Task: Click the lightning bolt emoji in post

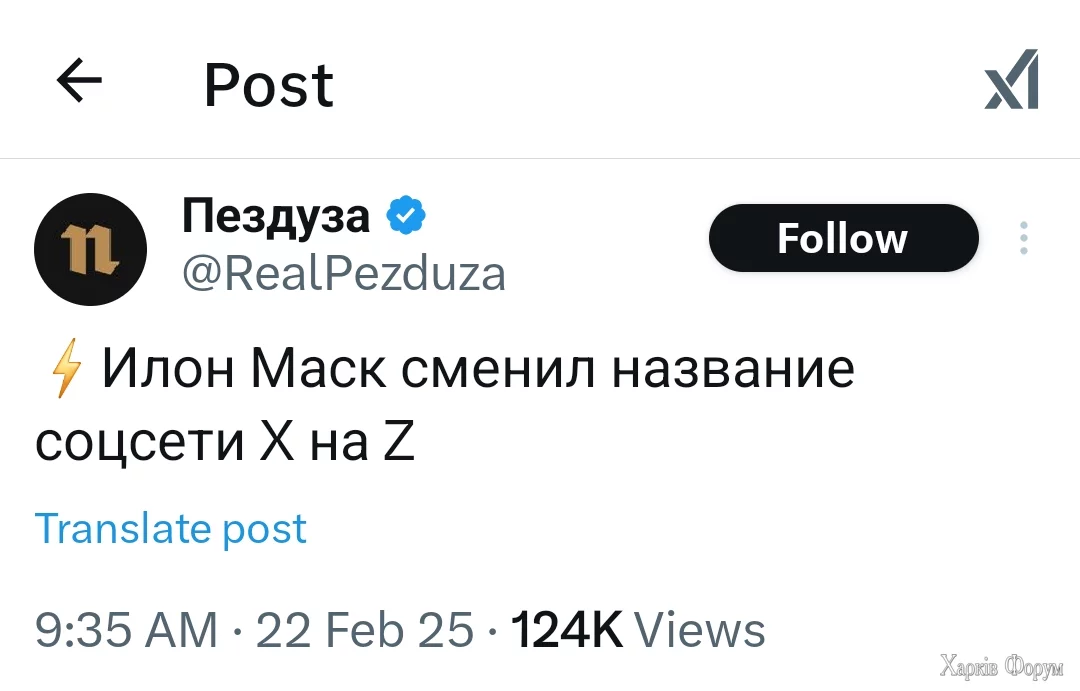Action: [x=64, y=371]
